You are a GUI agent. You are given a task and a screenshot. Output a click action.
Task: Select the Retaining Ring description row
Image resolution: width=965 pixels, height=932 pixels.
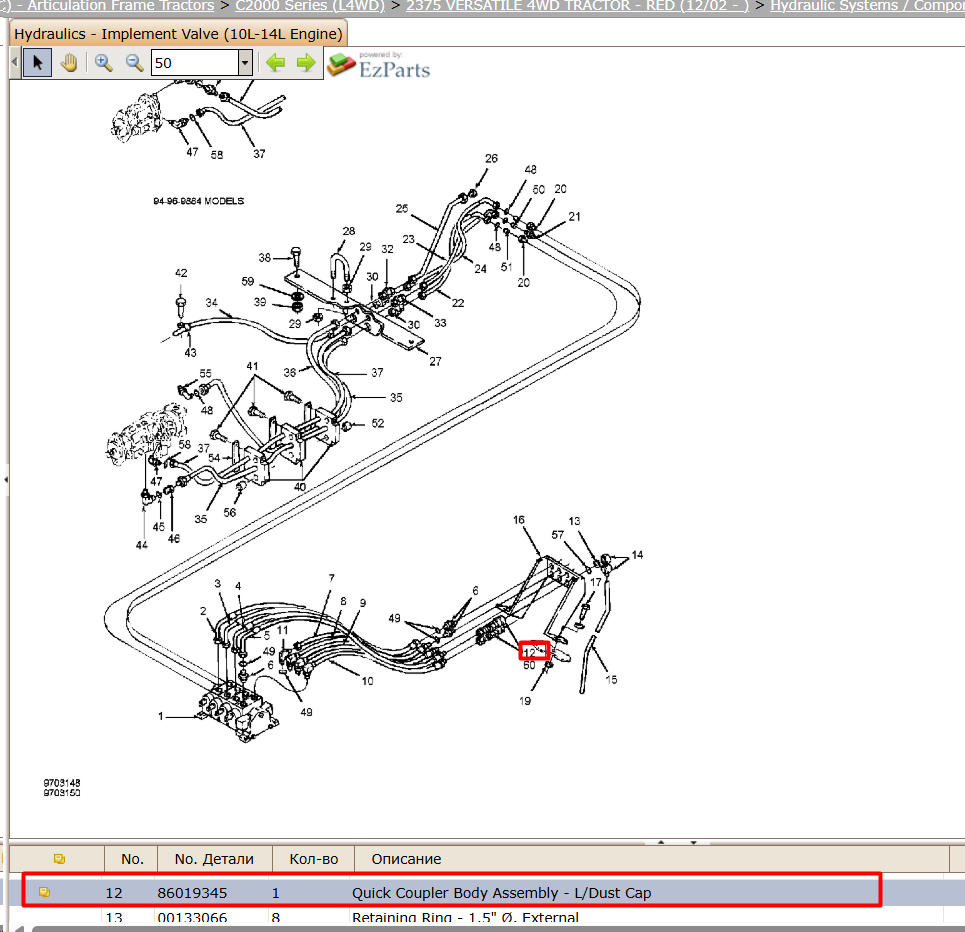coord(465,918)
